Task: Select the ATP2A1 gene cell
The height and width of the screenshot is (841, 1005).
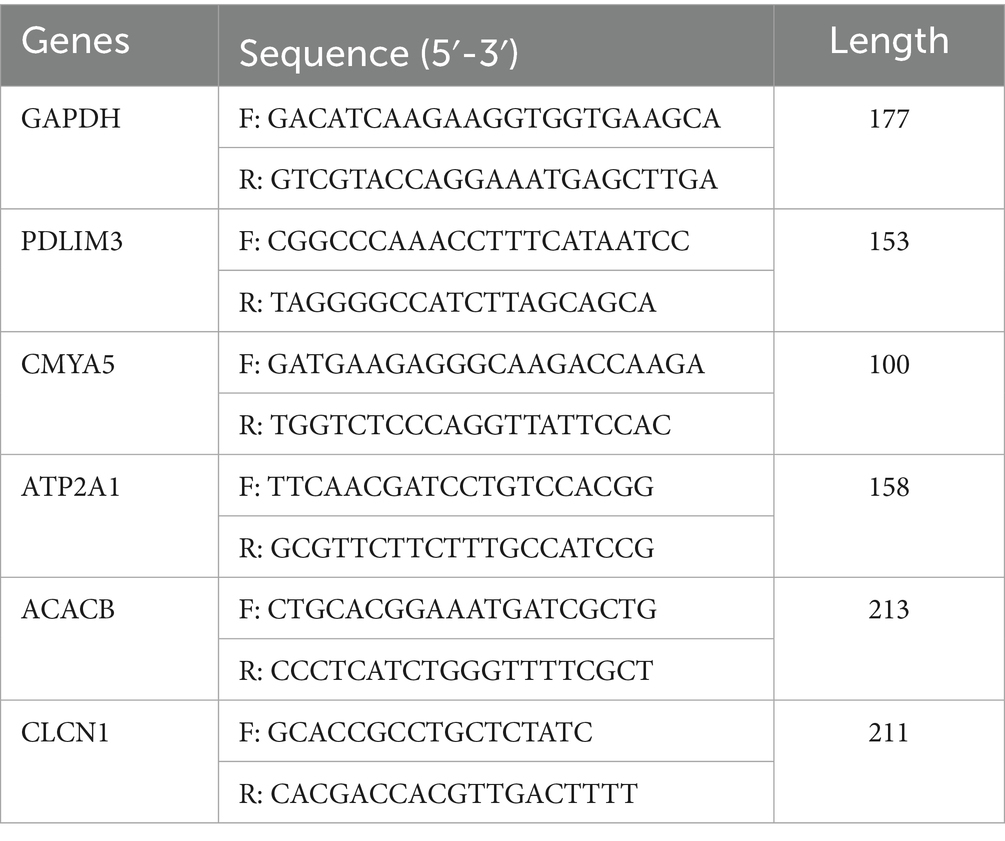Action: [71, 487]
